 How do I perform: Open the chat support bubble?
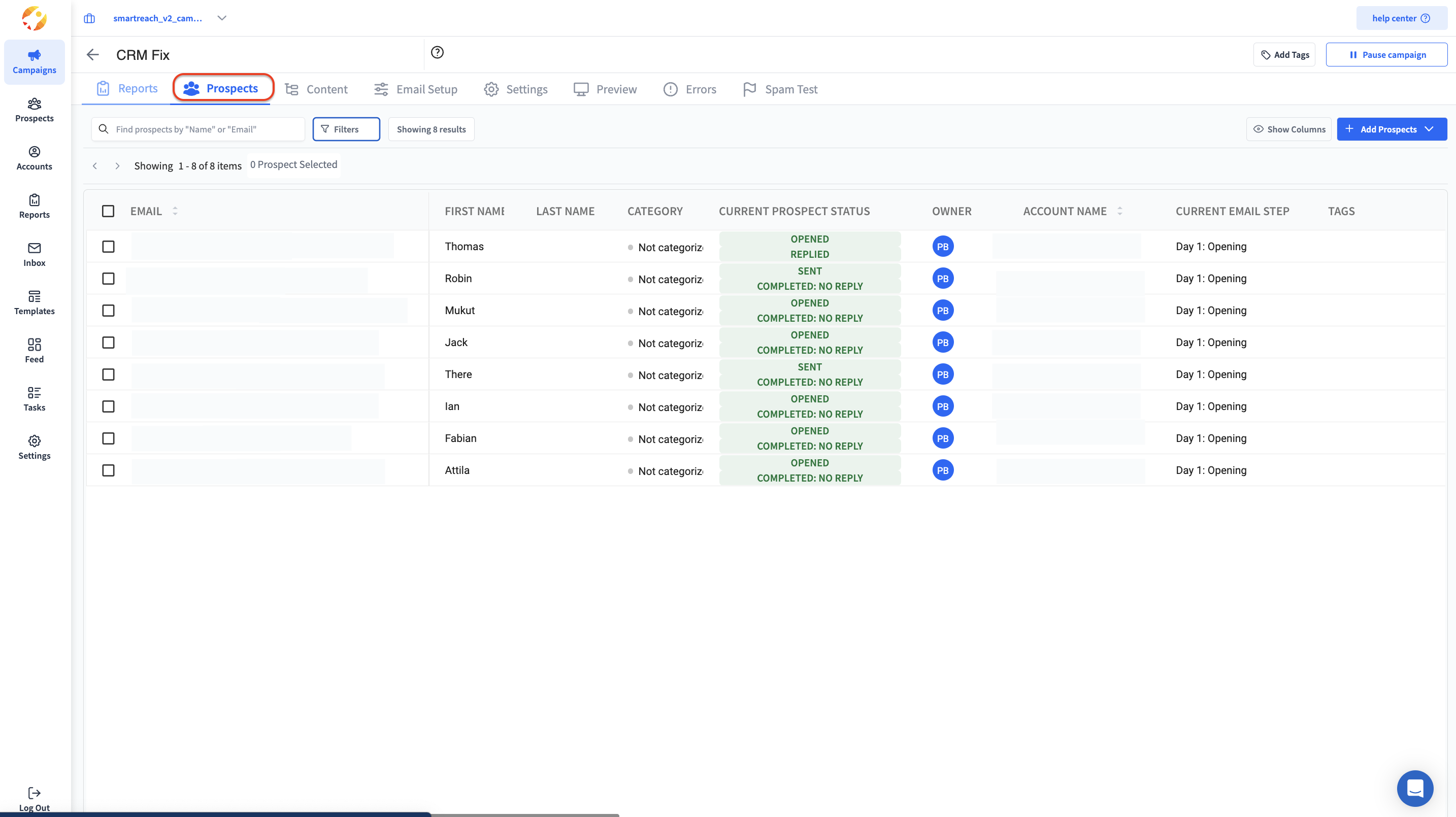click(1414, 788)
